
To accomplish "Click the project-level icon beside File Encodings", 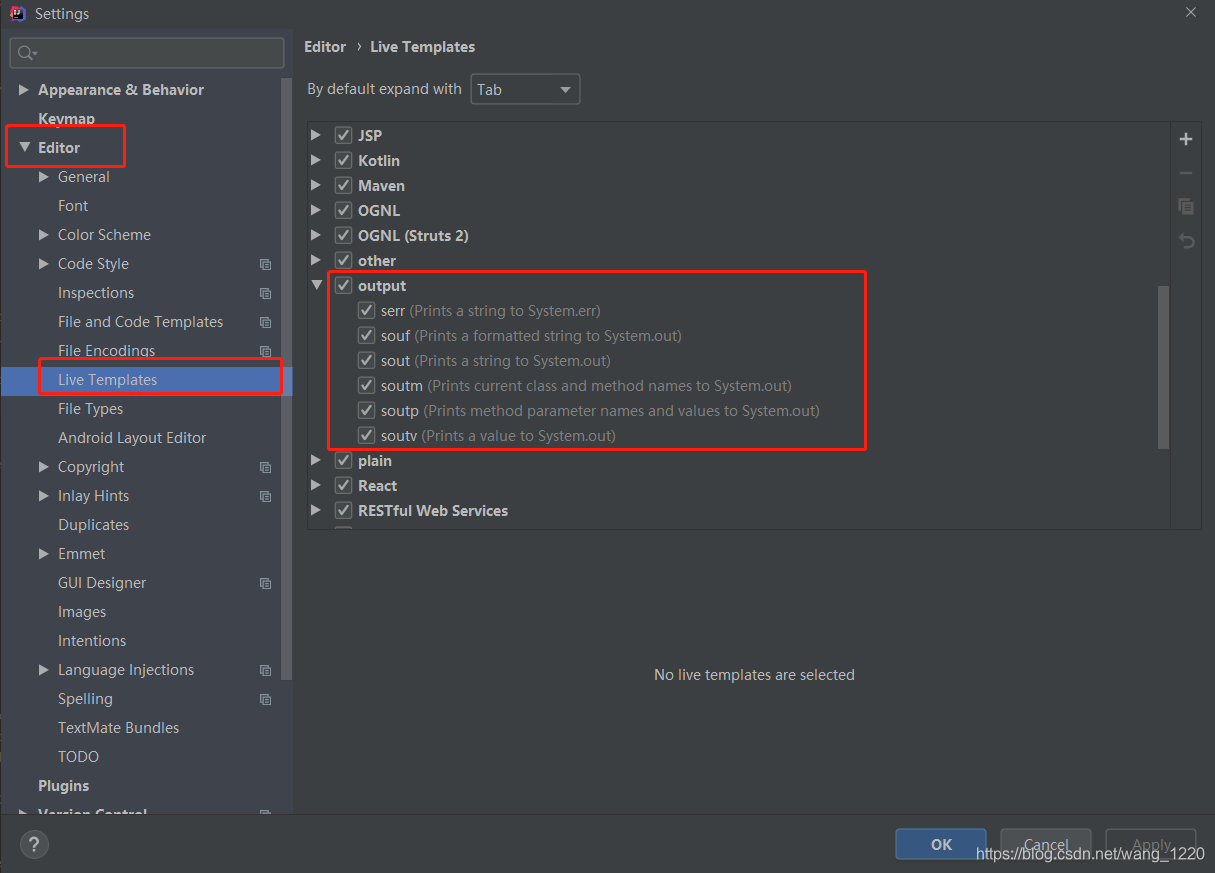I will 265,351.
